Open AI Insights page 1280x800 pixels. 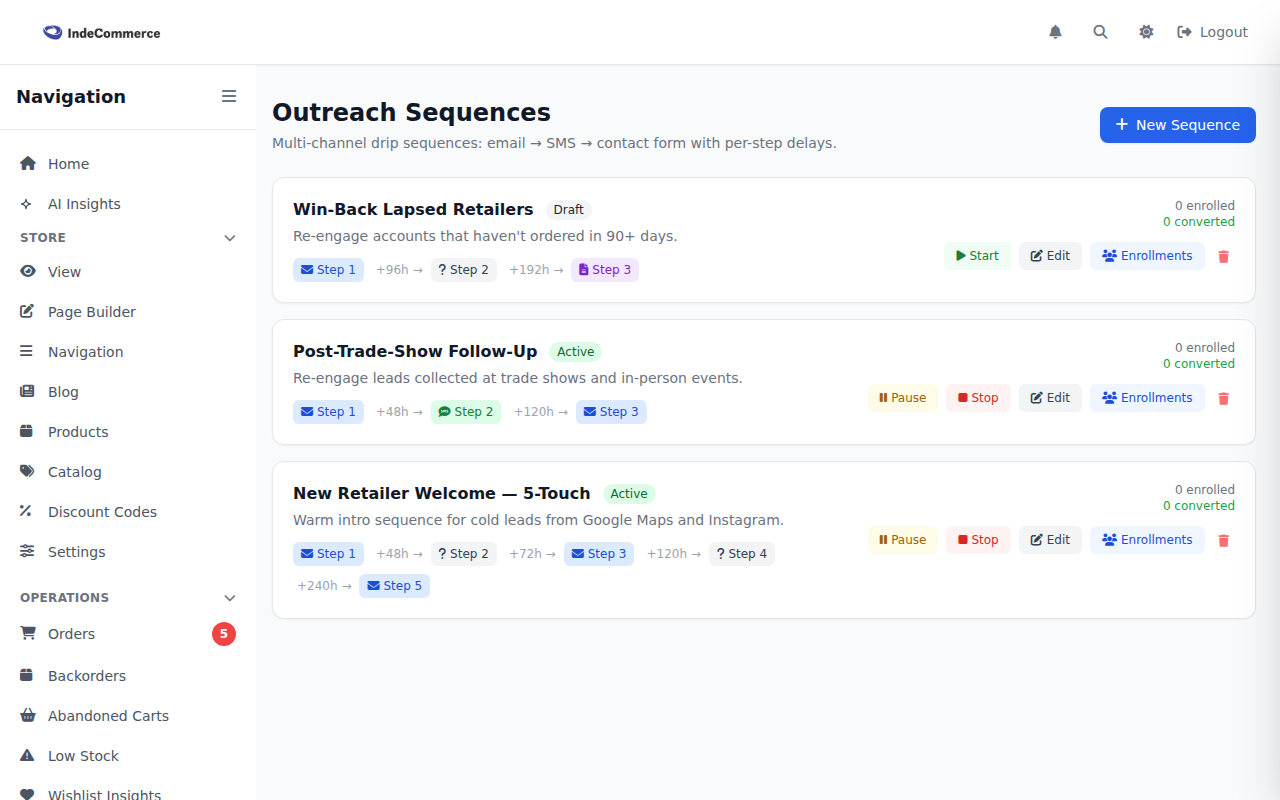[128, 204]
